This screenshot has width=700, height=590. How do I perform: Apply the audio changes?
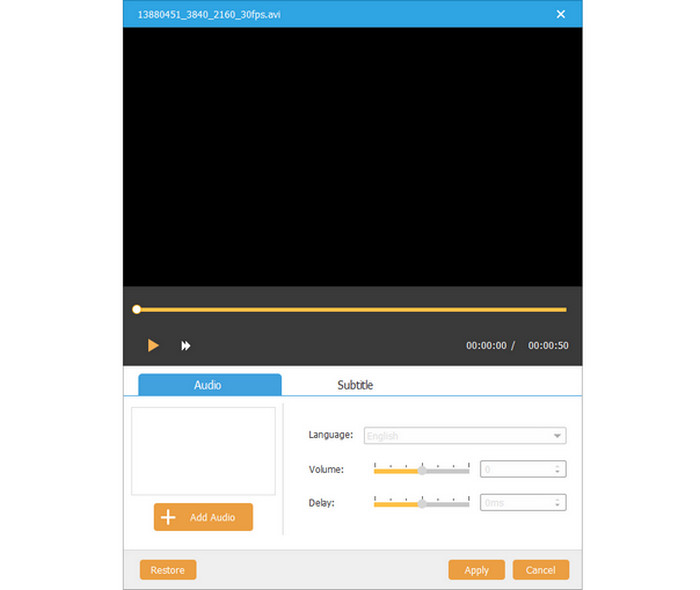tap(477, 570)
